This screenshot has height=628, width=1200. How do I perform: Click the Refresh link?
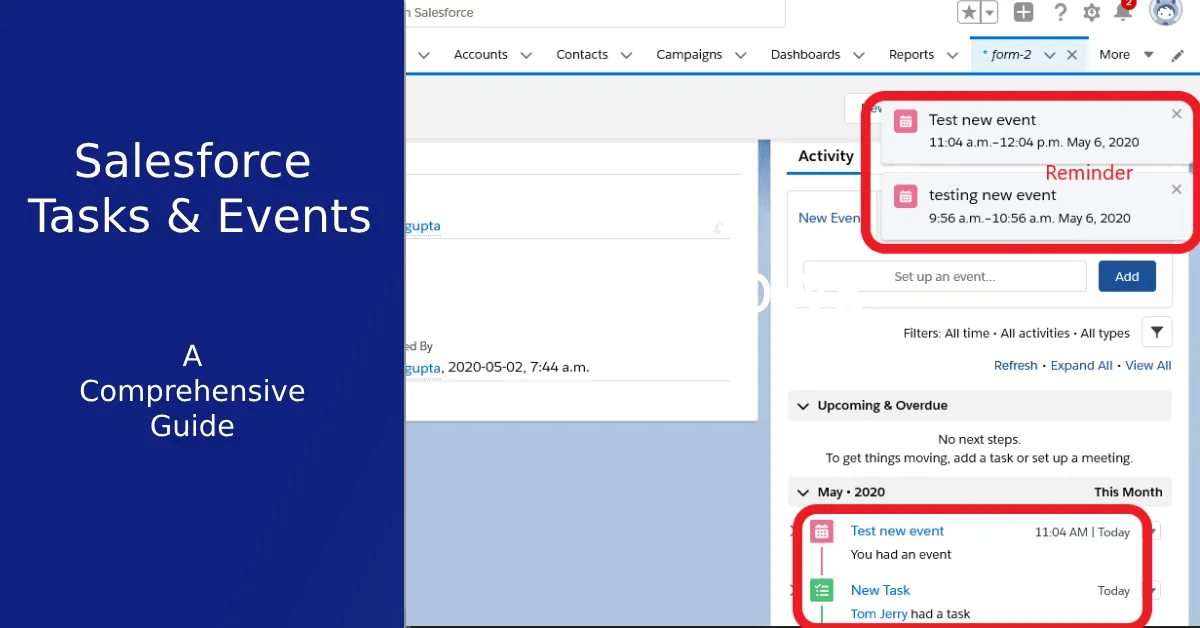pos(1015,366)
